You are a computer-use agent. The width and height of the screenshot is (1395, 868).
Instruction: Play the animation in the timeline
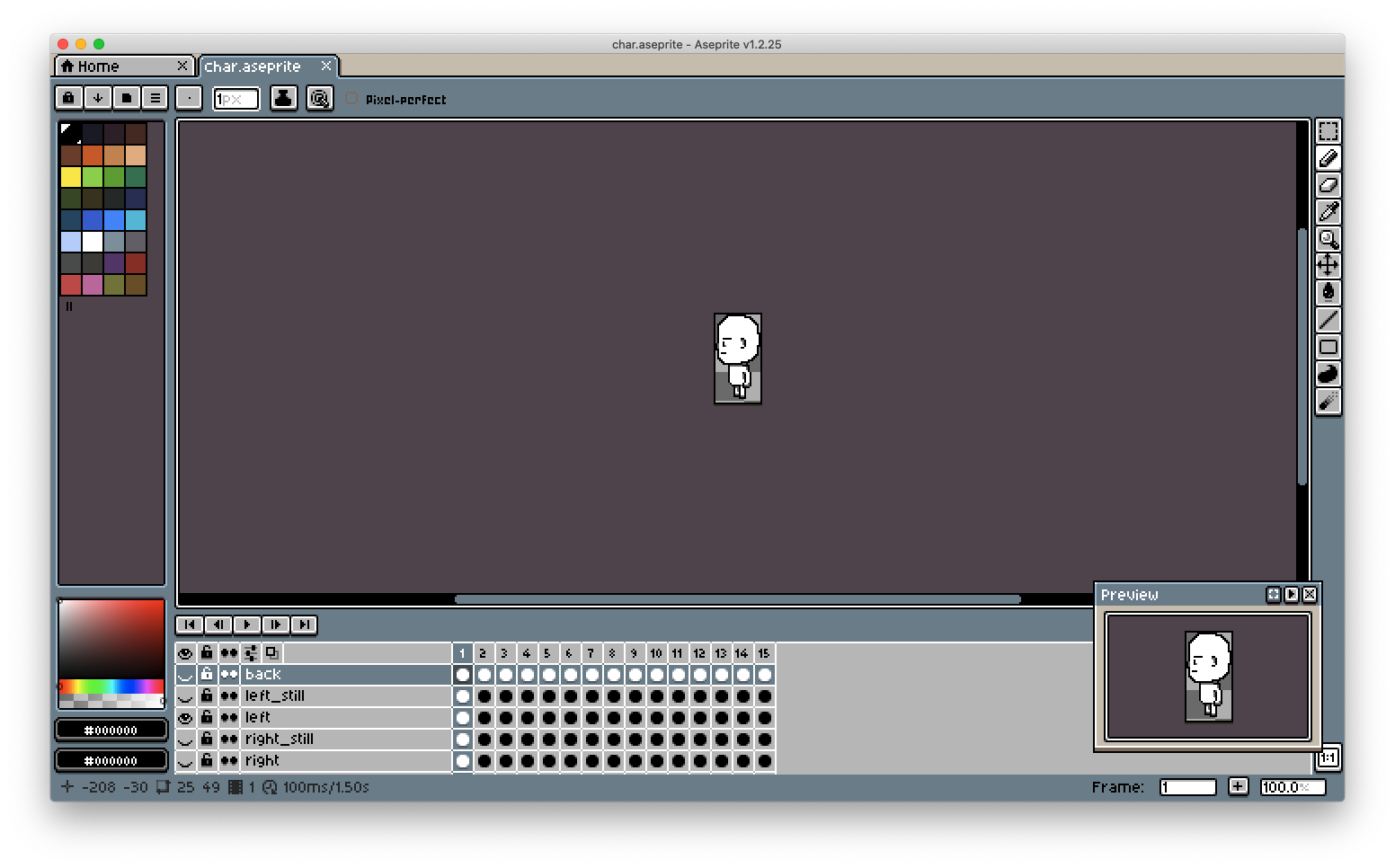click(247, 624)
